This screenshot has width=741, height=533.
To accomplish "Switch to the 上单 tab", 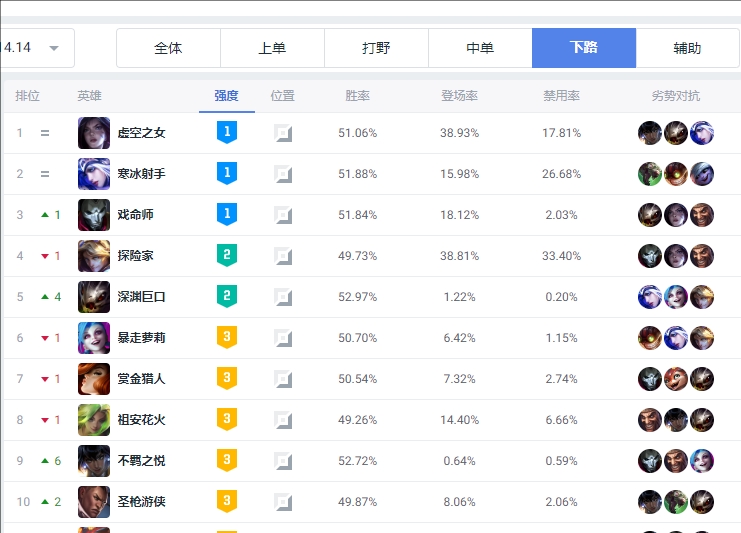I will (x=272, y=48).
